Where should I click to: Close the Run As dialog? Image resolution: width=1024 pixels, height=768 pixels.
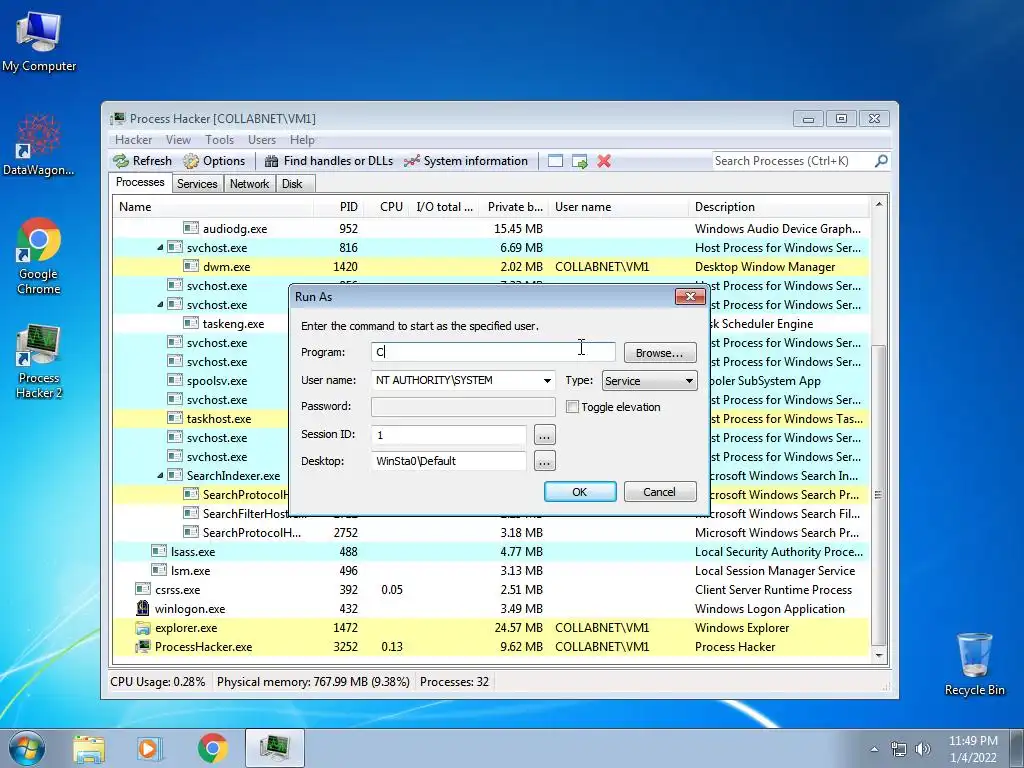tap(690, 296)
